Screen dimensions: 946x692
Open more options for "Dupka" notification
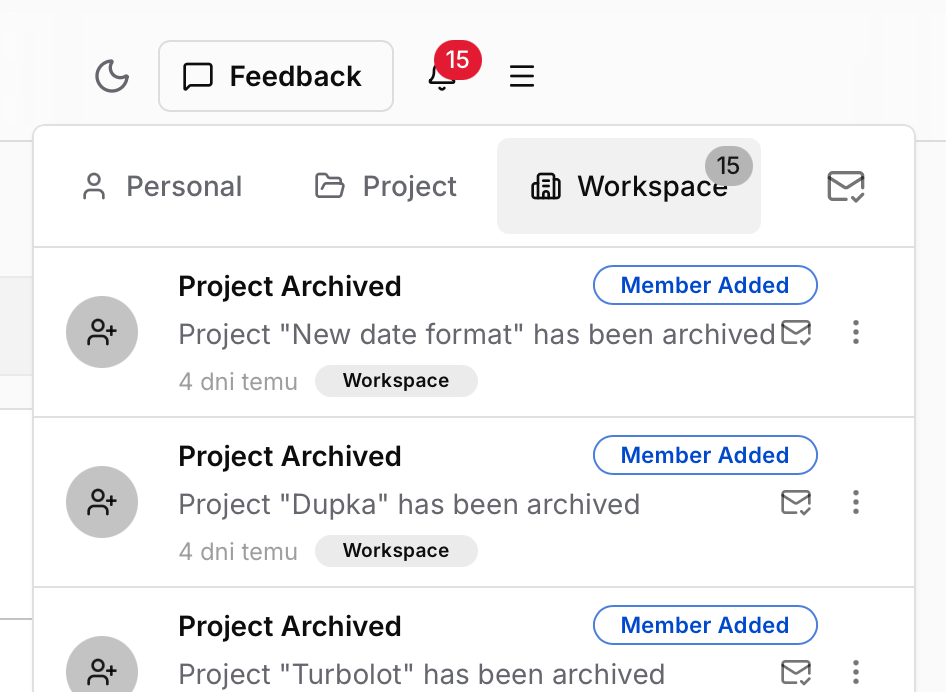click(x=855, y=502)
